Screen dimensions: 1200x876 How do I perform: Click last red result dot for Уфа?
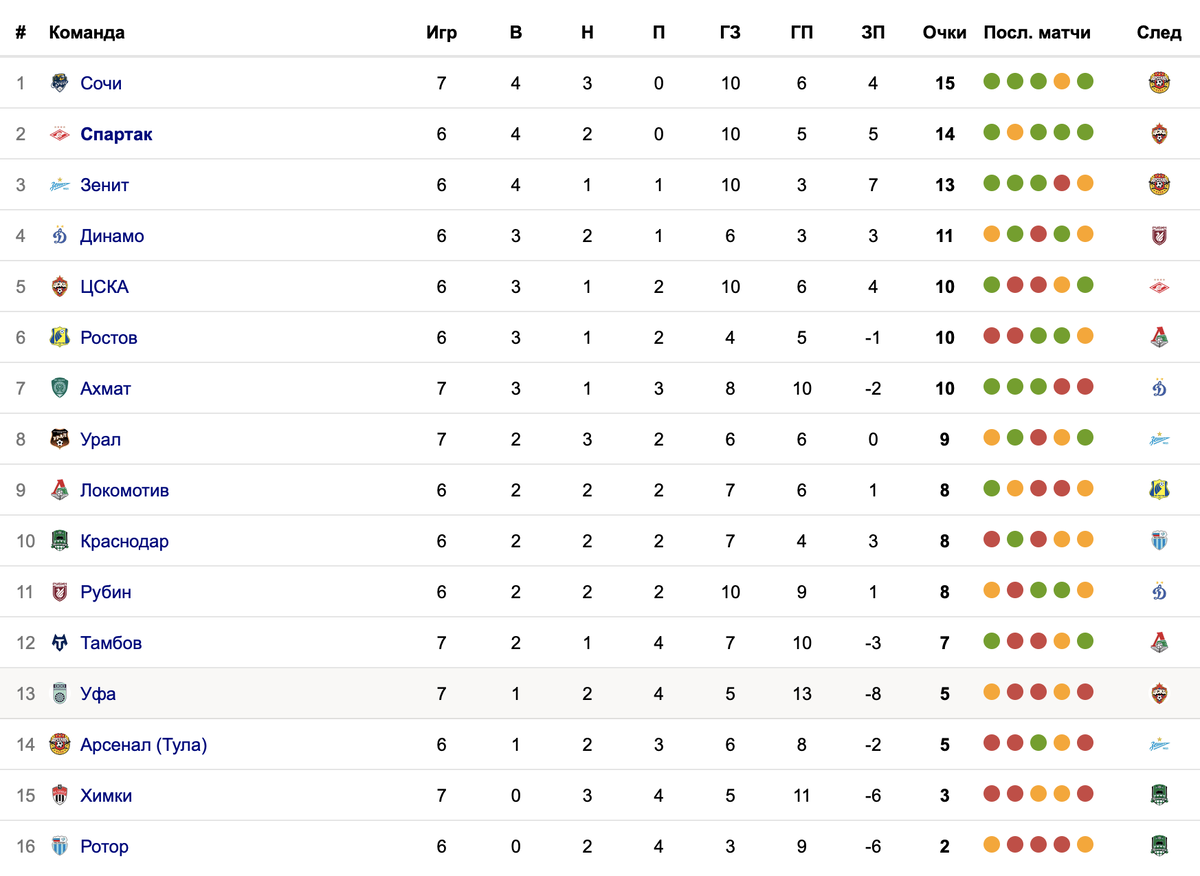point(1085,692)
